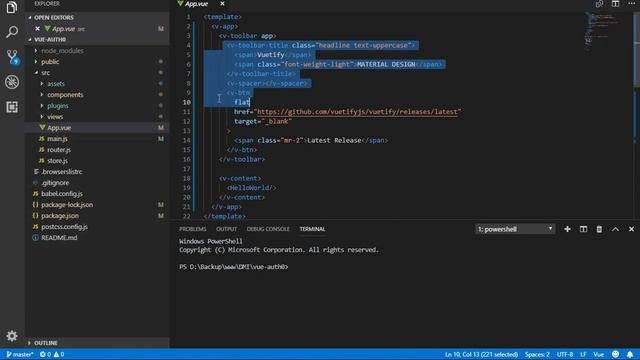
Task: Change language mode via Vue indicator
Action: click(x=598, y=354)
